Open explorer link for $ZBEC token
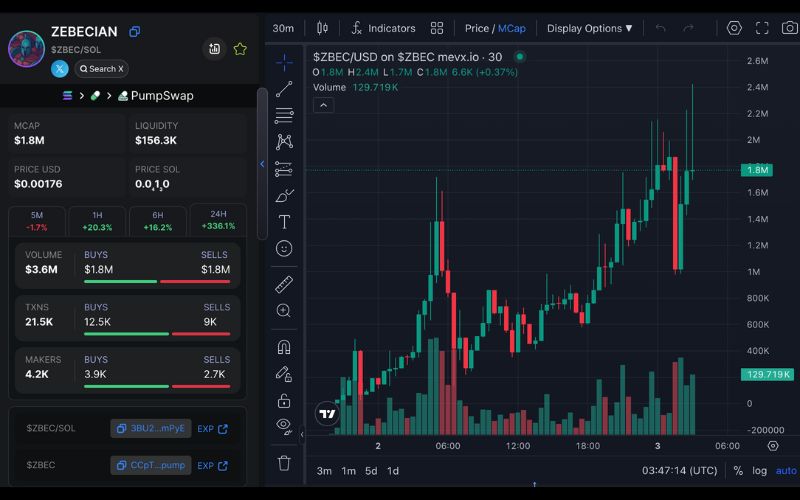Viewport: 800px width, 500px height. [212, 466]
